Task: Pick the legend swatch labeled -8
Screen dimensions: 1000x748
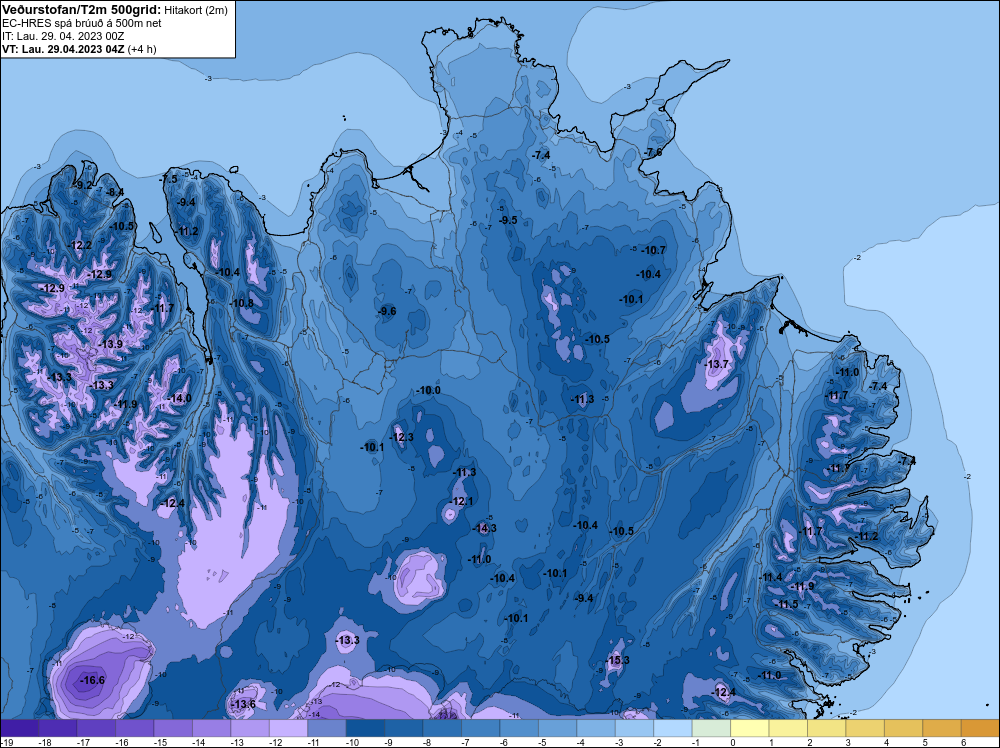Action: pyautogui.click(x=442, y=728)
